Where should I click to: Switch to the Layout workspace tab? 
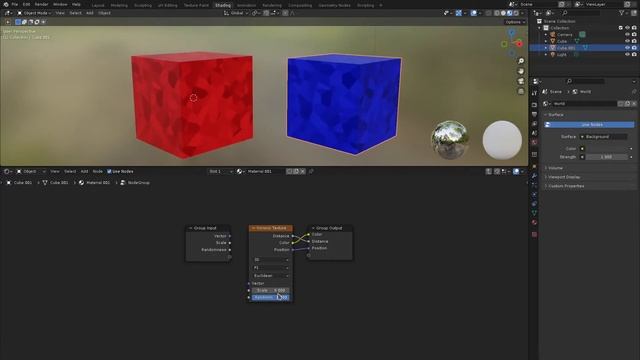pyautogui.click(x=98, y=5)
